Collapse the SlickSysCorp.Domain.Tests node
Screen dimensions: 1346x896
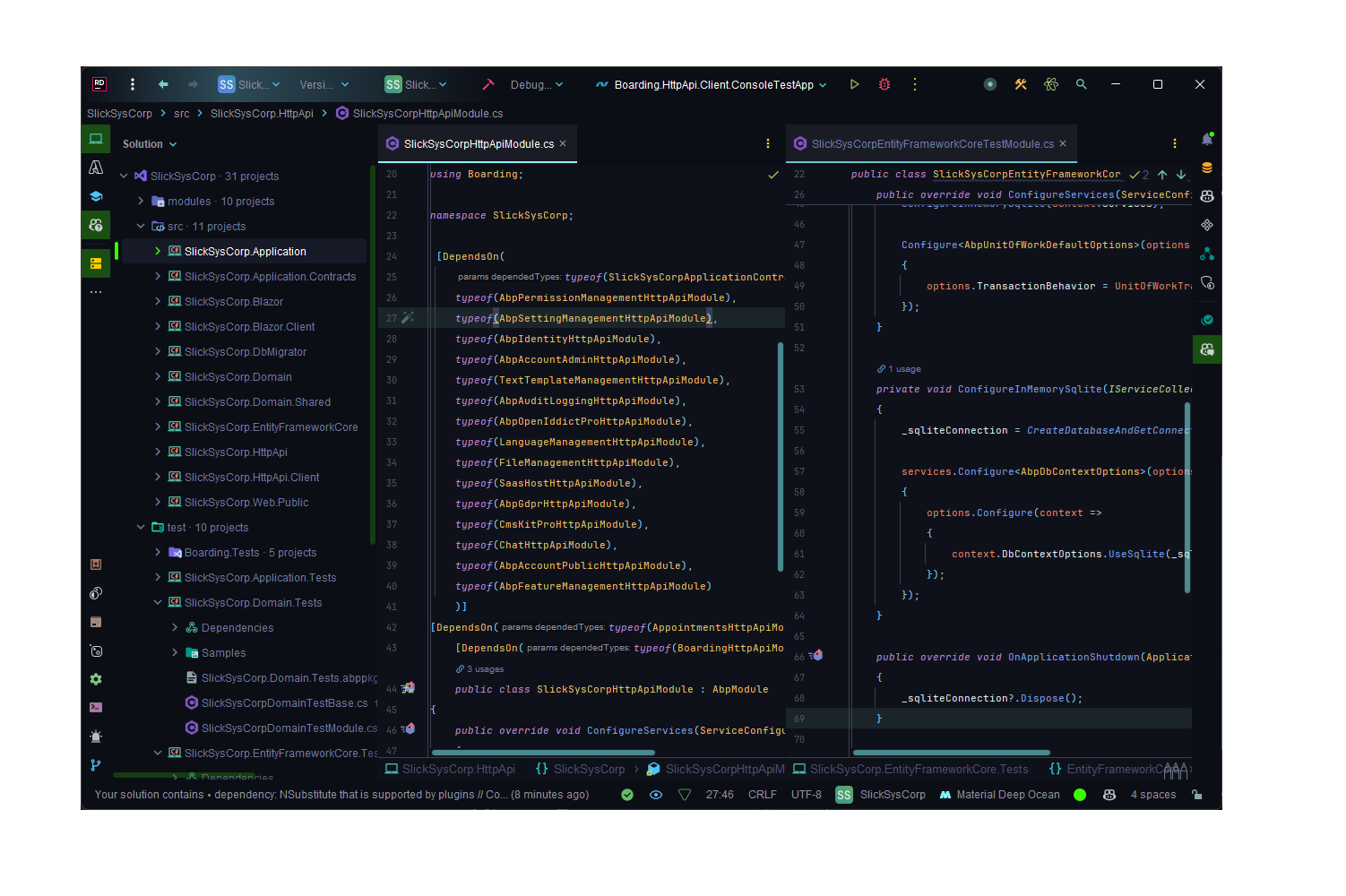pyautogui.click(x=158, y=603)
